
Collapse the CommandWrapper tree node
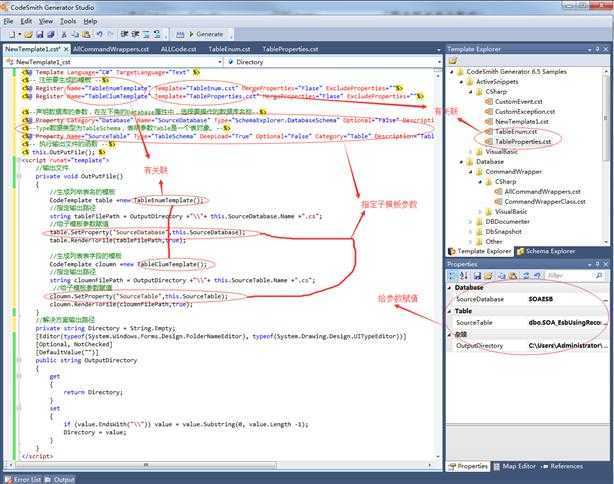coord(471,172)
